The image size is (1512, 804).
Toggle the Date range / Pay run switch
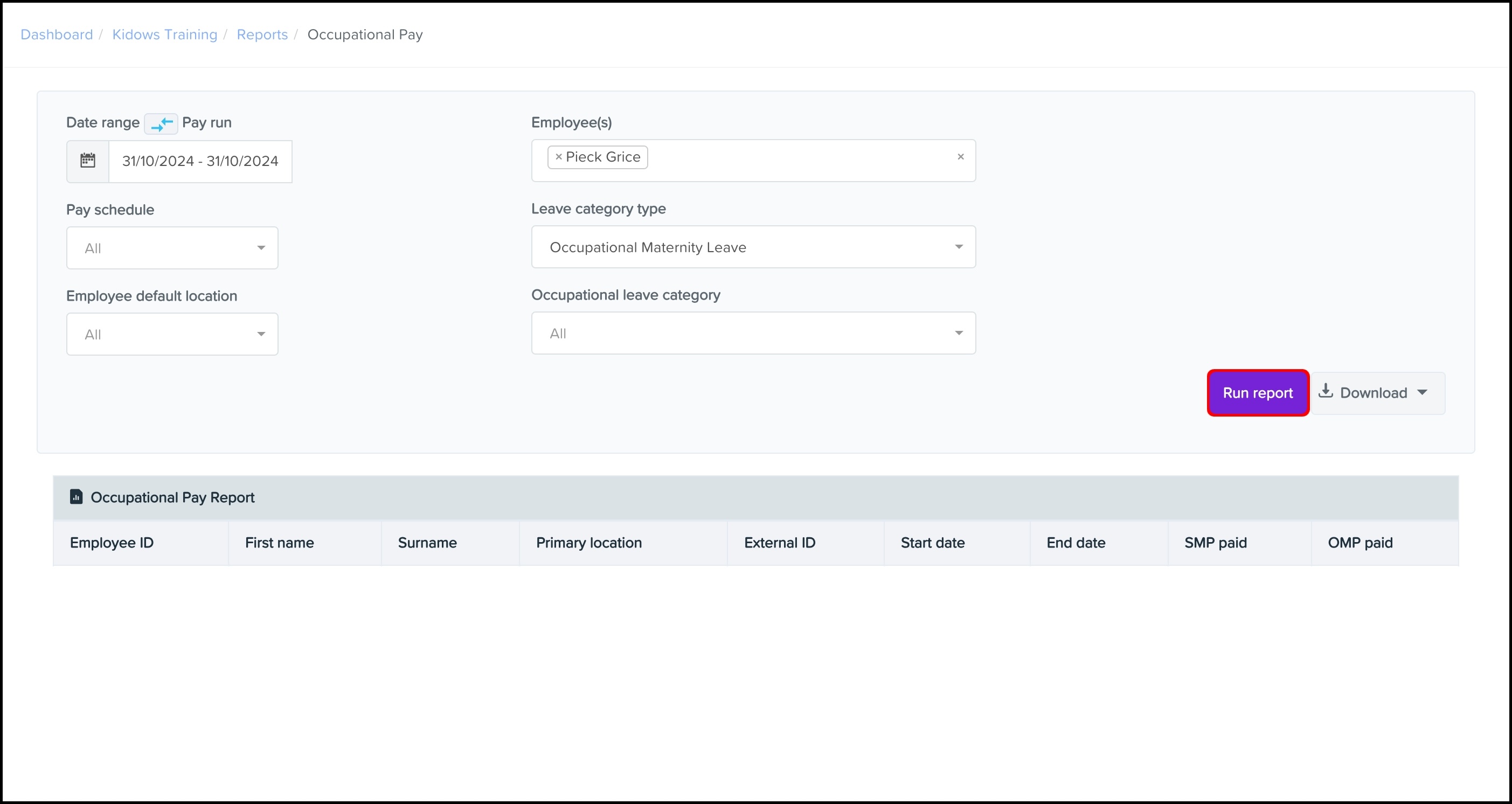click(x=161, y=123)
